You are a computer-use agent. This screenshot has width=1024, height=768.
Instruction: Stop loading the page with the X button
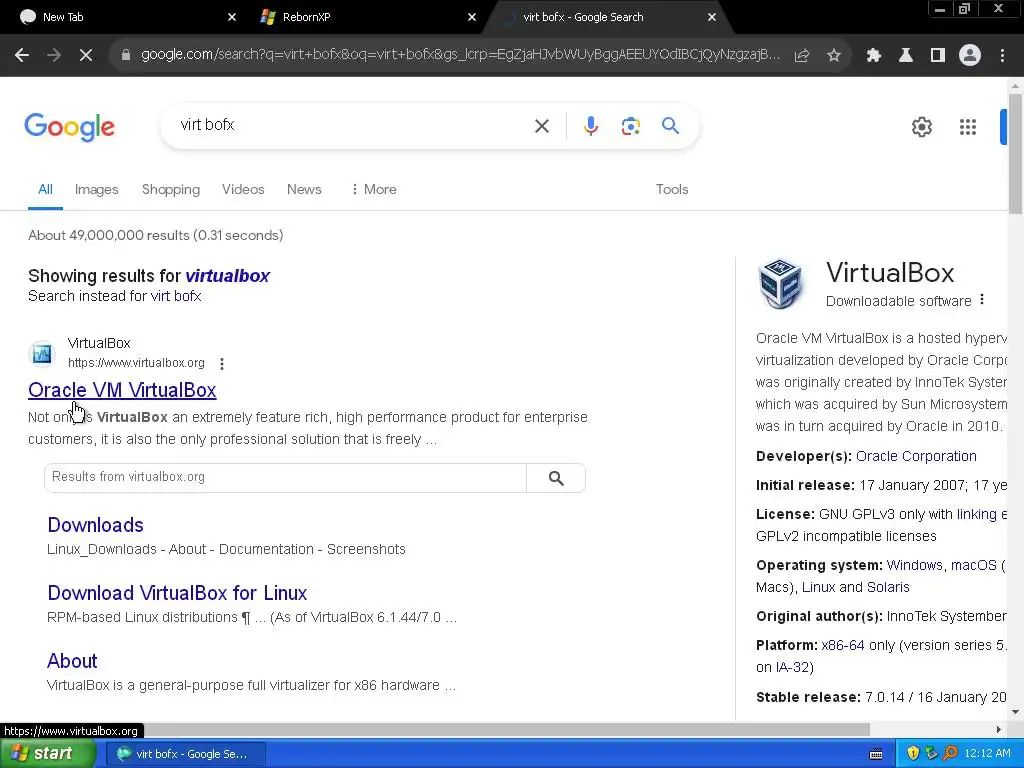tap(86, 56)
